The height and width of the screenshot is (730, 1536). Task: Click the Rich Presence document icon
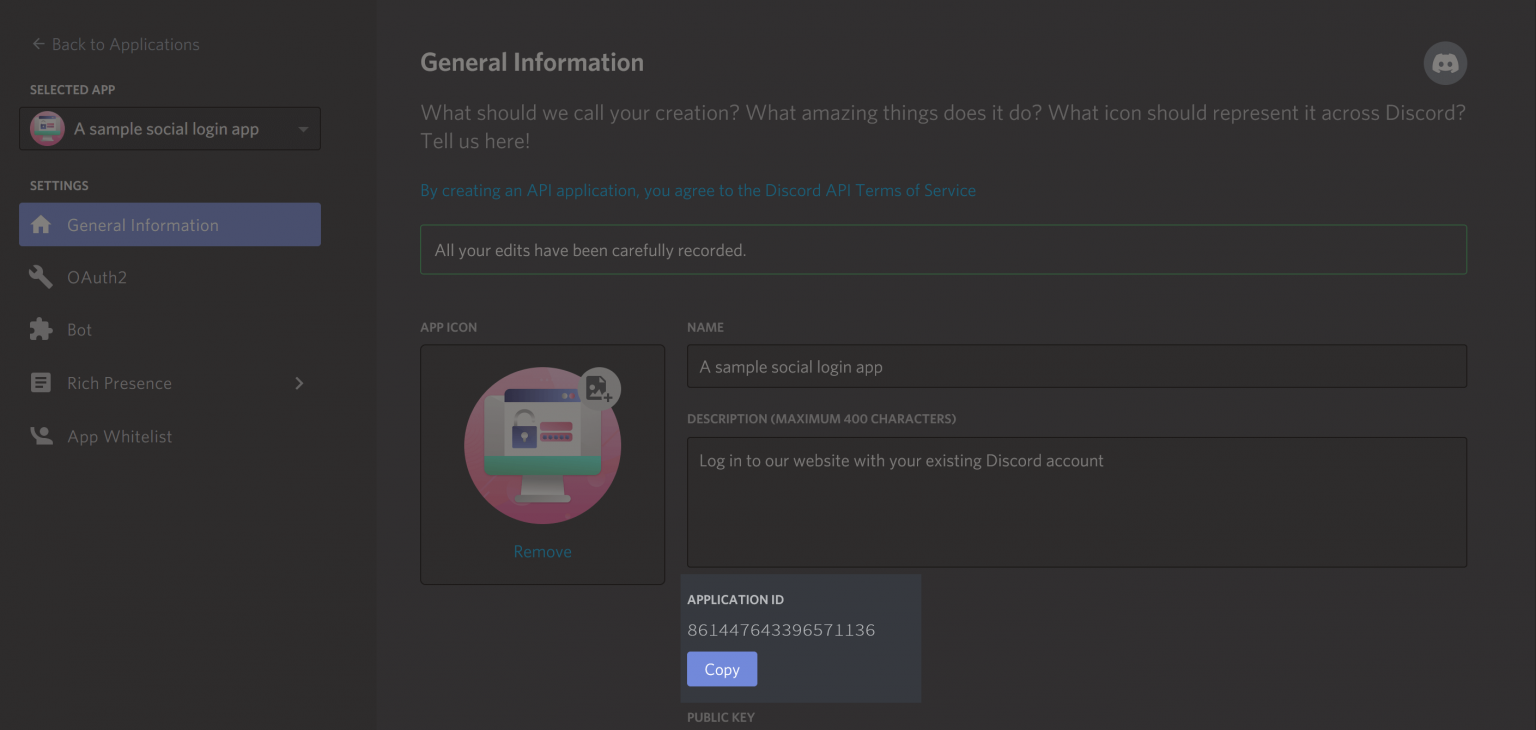pyautogui.click(x=40, y=382)
